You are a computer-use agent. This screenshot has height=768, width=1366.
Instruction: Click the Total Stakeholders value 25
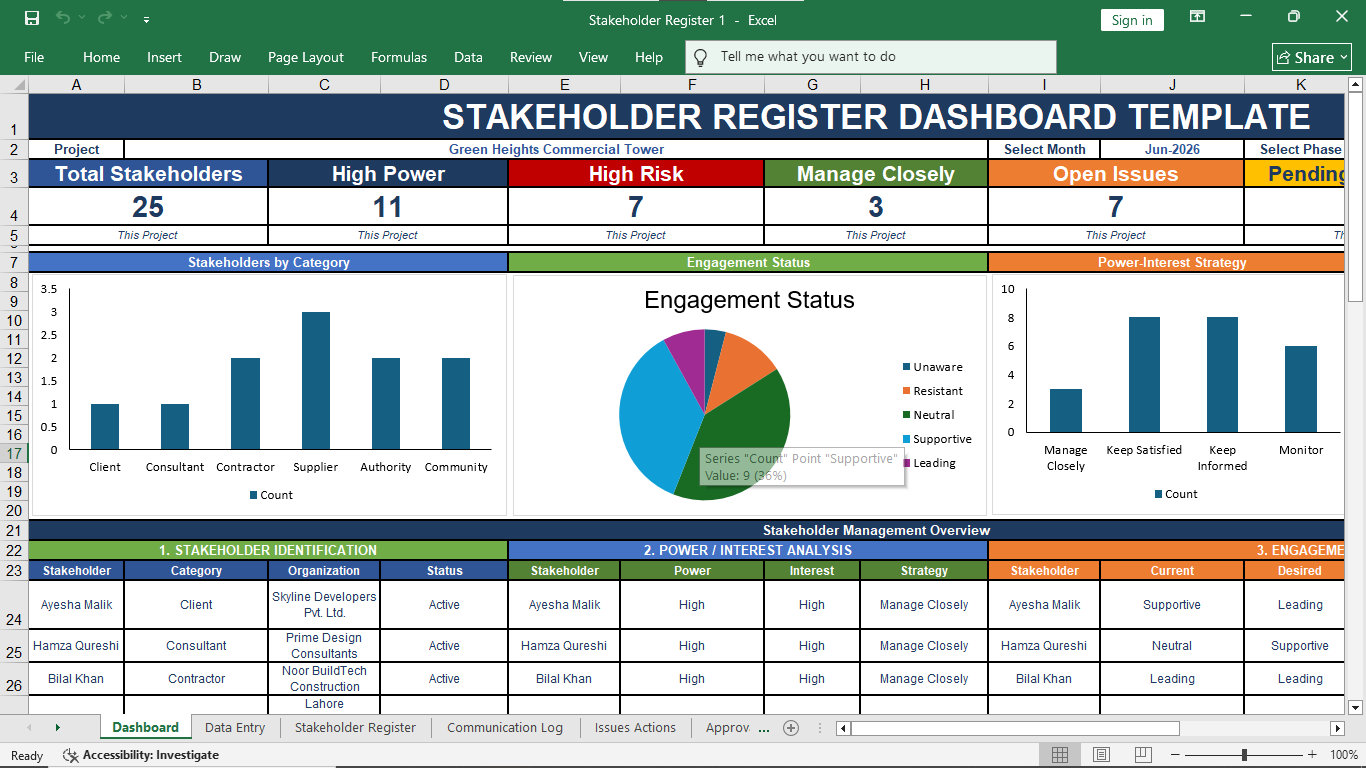pos(148,207)
